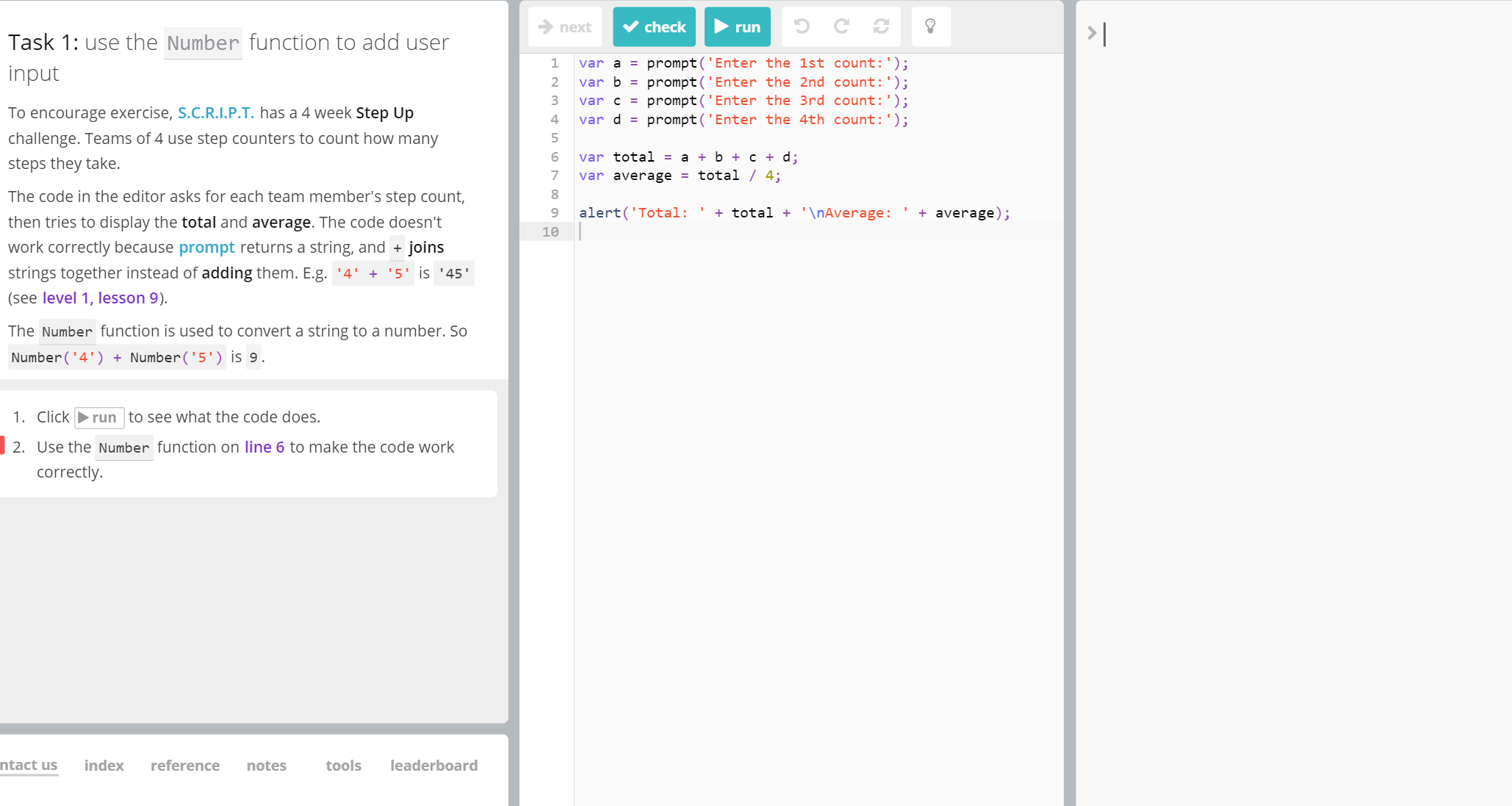The width and height of the screenshot is (1512, 806).
Task: Click the next arrow button
Action: (x=565, y=27)
